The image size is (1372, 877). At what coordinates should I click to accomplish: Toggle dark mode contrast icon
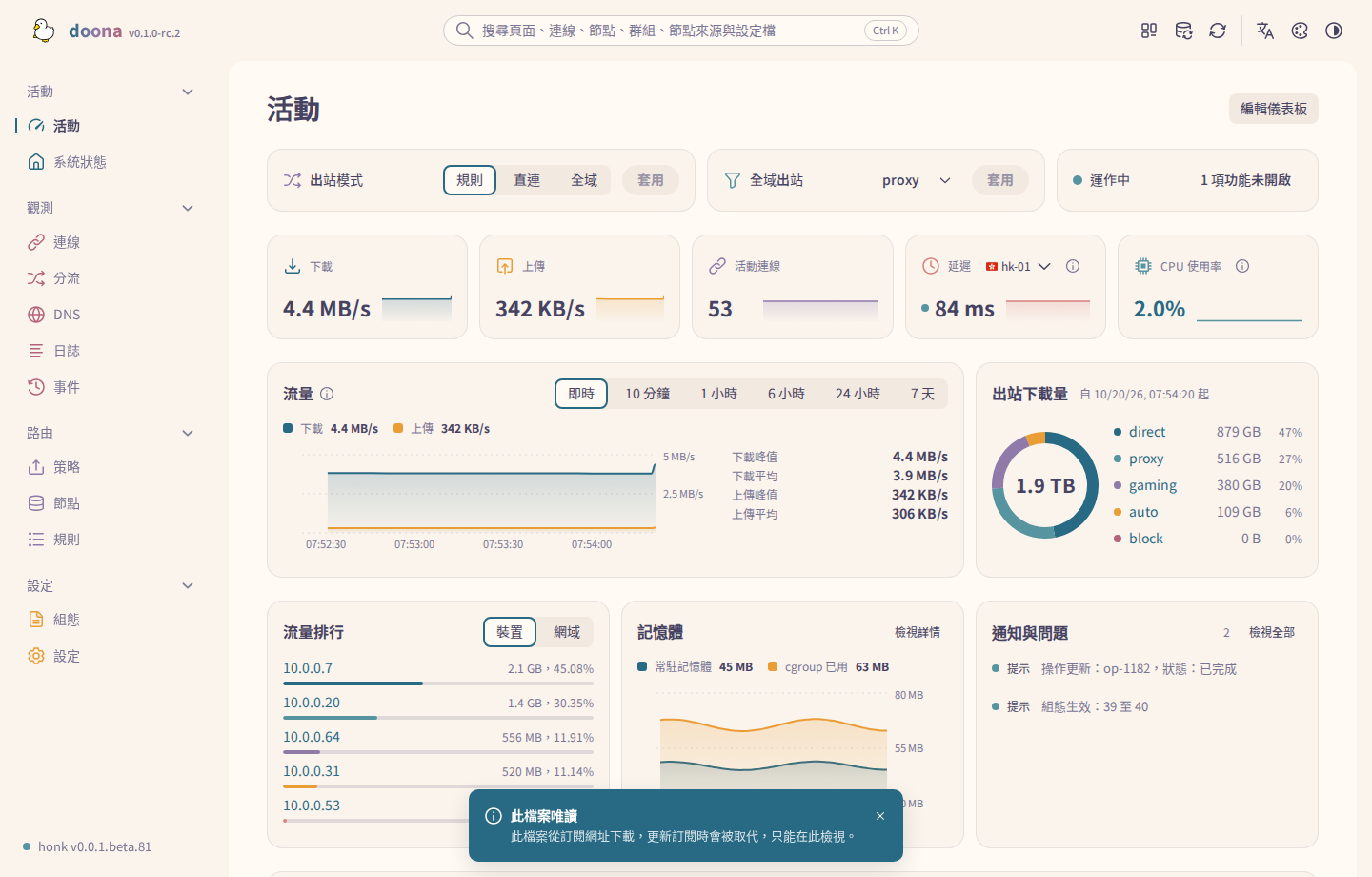coord(1334,31)
